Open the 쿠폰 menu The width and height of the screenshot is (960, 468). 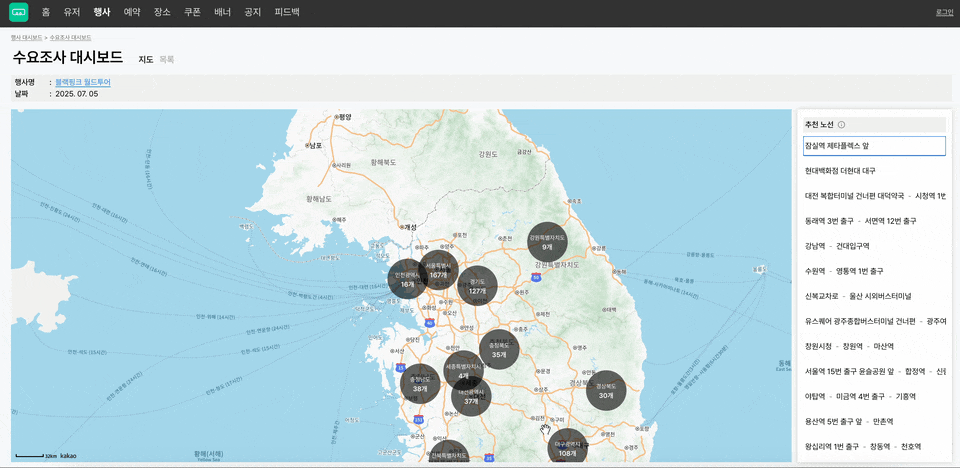[x=192, y=12]
